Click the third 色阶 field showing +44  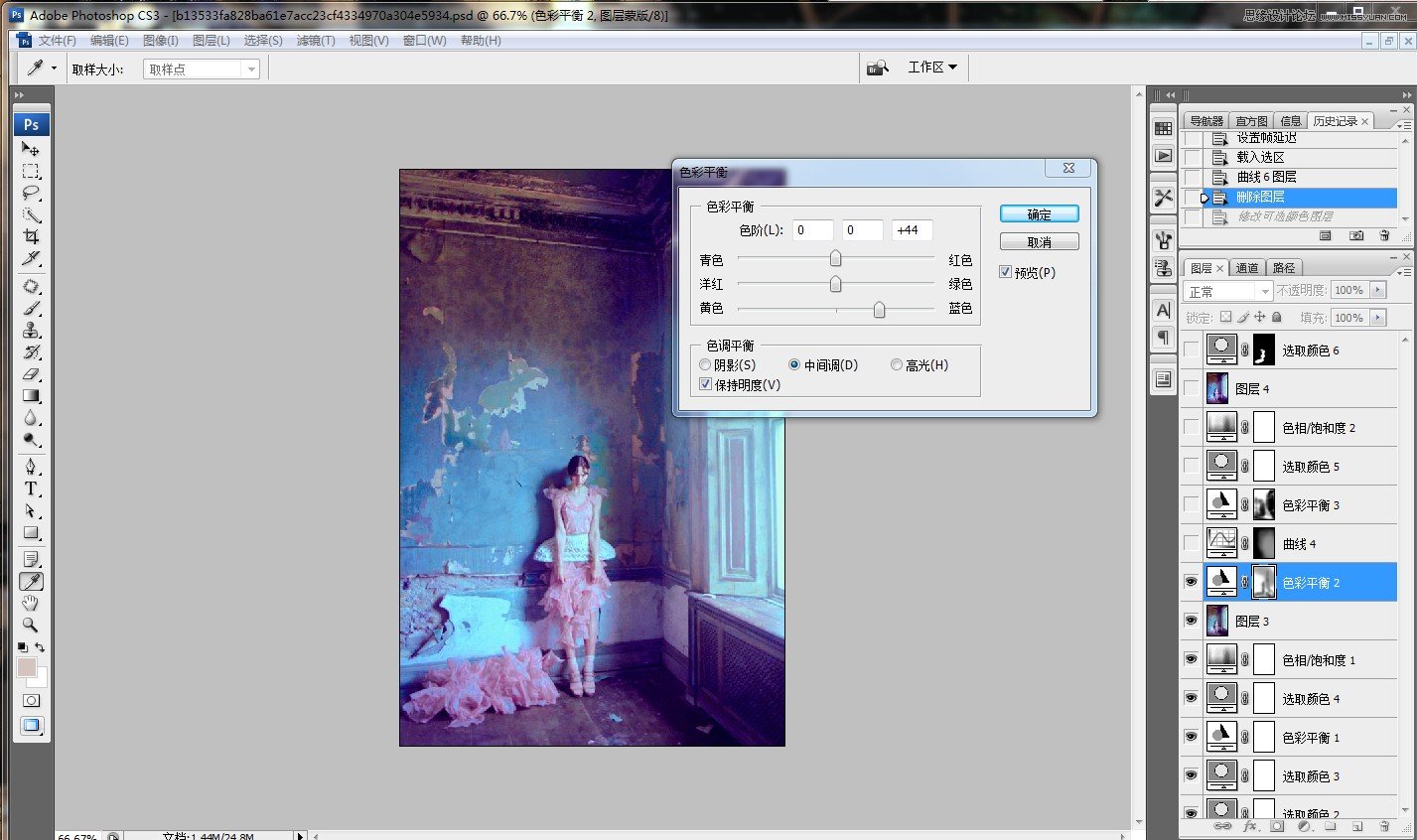912,230
